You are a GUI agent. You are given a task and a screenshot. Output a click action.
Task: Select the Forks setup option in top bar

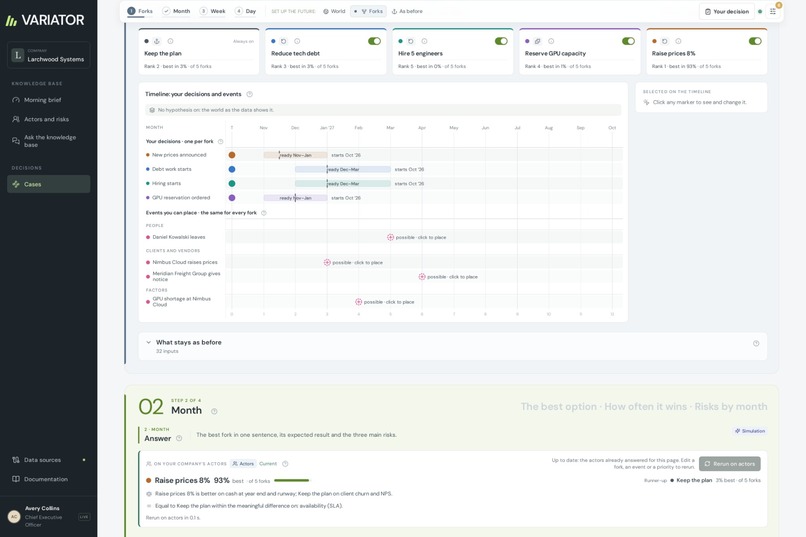click(x=369, y=11)
